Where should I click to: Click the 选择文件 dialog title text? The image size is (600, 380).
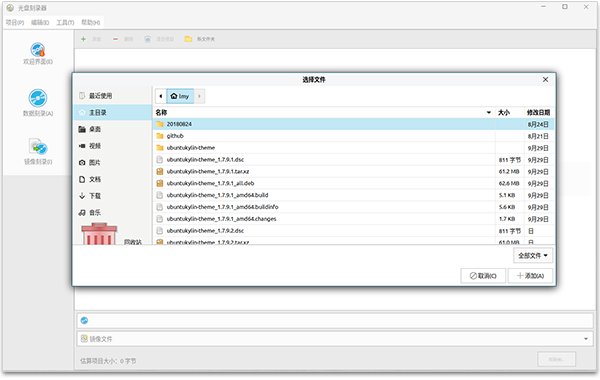[x=314, y=80]
